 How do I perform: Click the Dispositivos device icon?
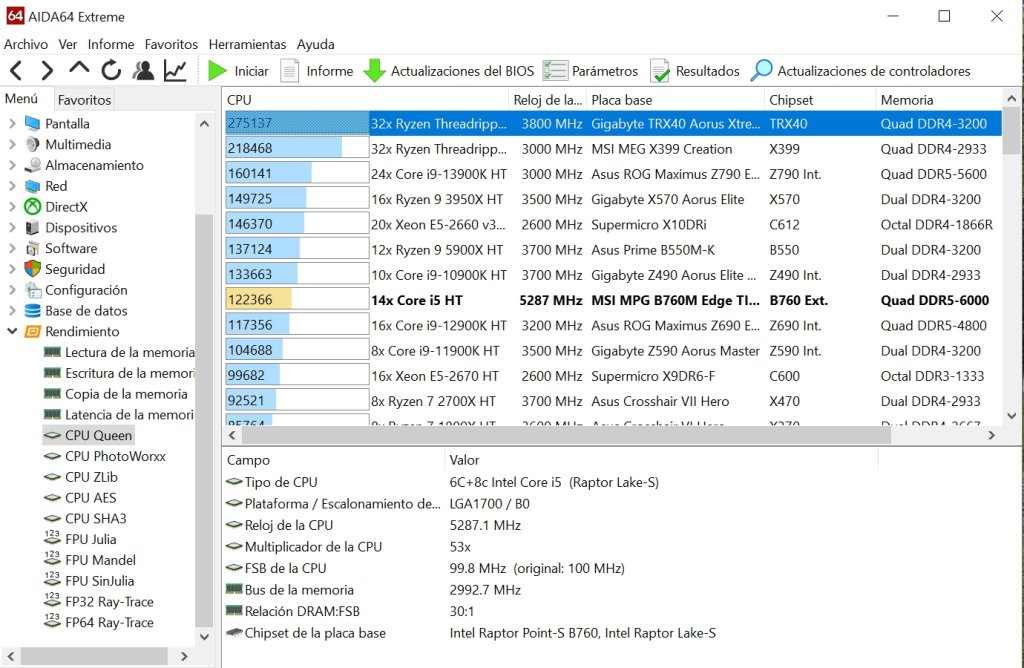pos(32,227)
